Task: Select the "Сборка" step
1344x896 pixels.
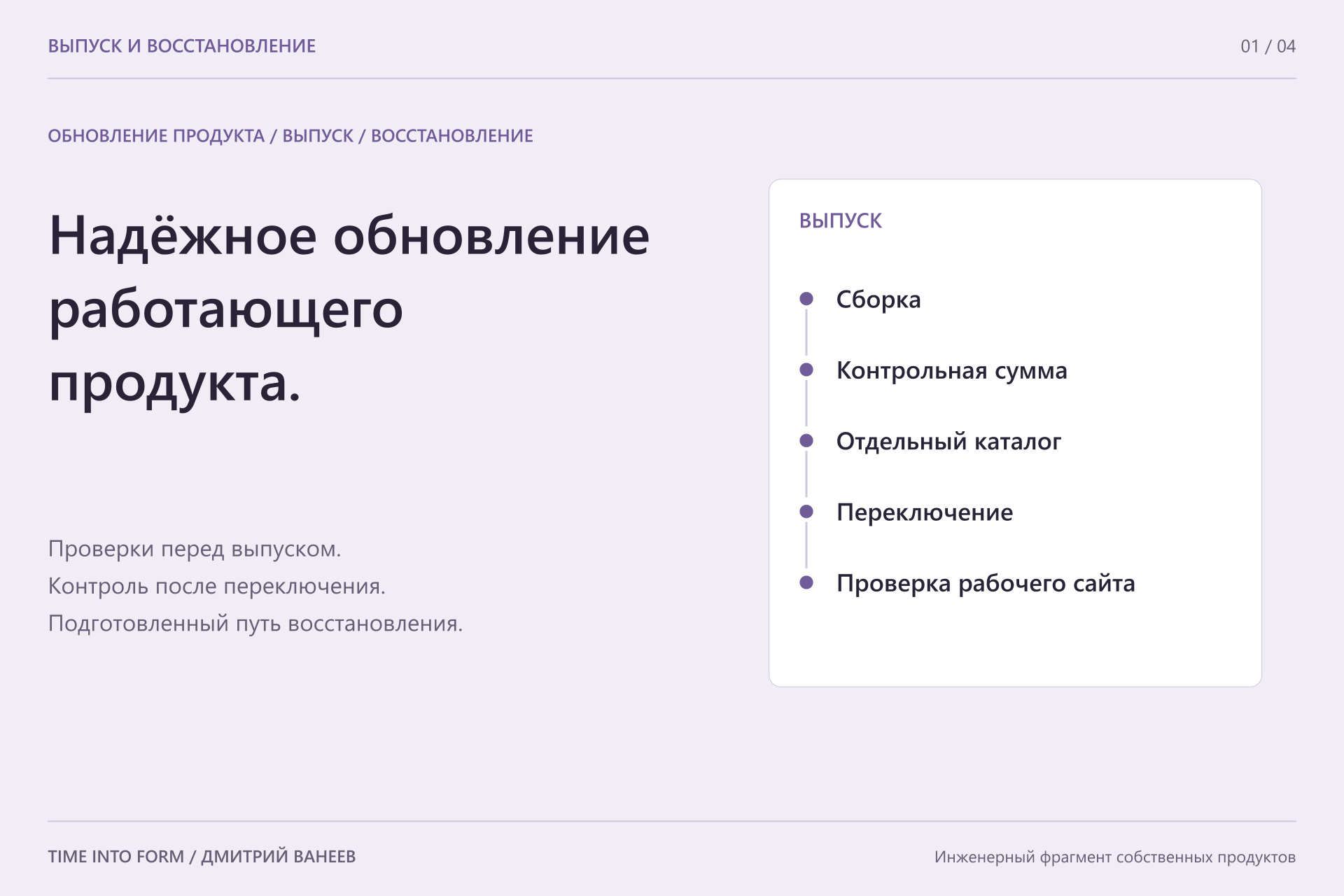Action: tap(878, 300)
